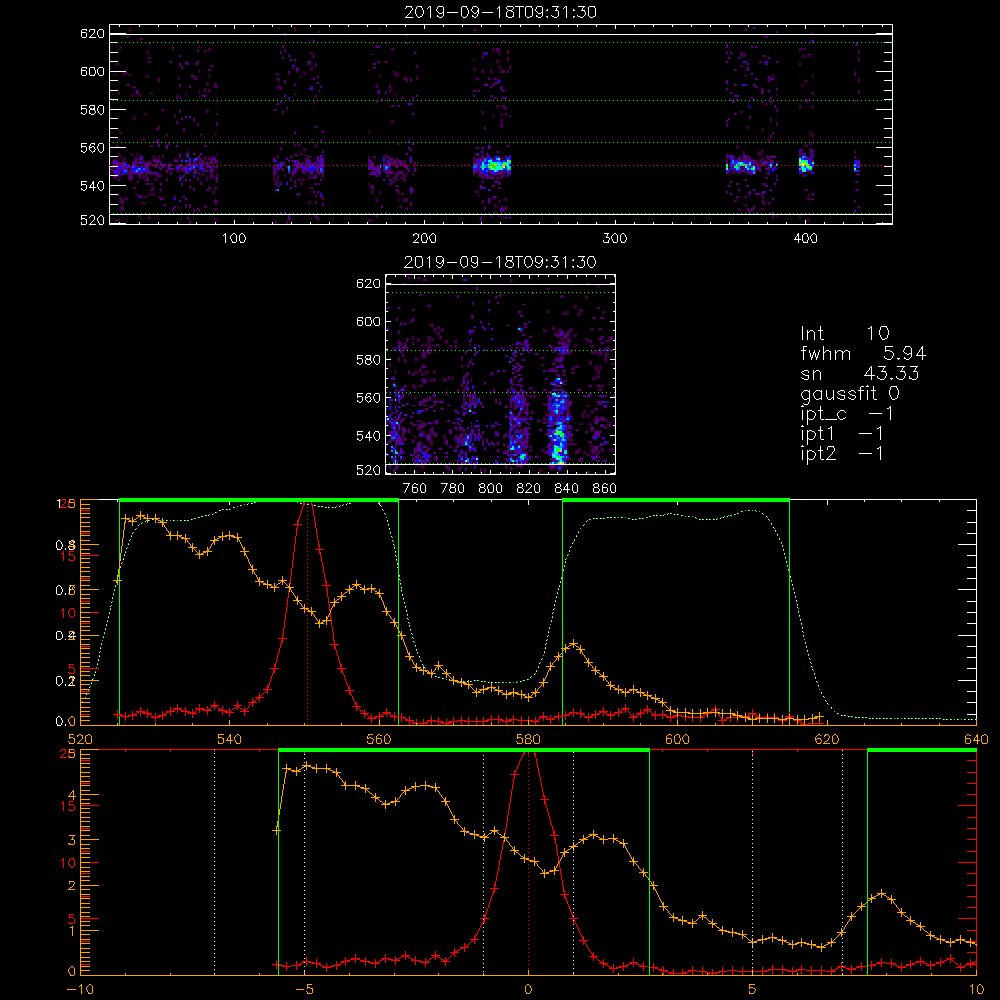Click the timestamp title above the wide top spectrogram
Screen dimensions: 1000x1000
click(x=501, y=12)
